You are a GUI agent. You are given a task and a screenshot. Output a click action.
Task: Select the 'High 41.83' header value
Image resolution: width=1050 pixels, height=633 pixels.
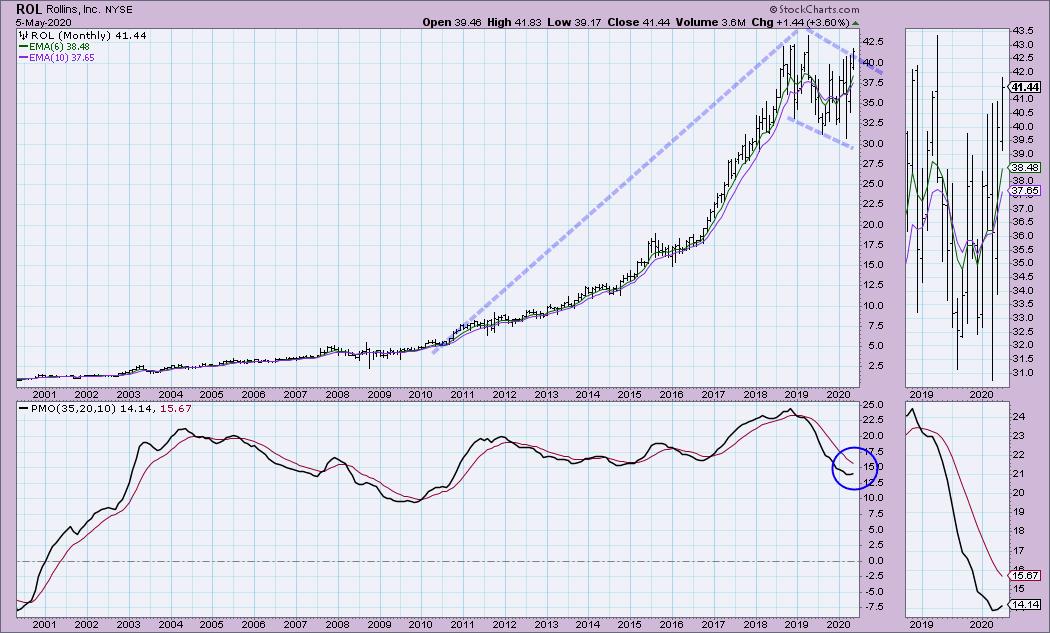[x=514, y=22]
